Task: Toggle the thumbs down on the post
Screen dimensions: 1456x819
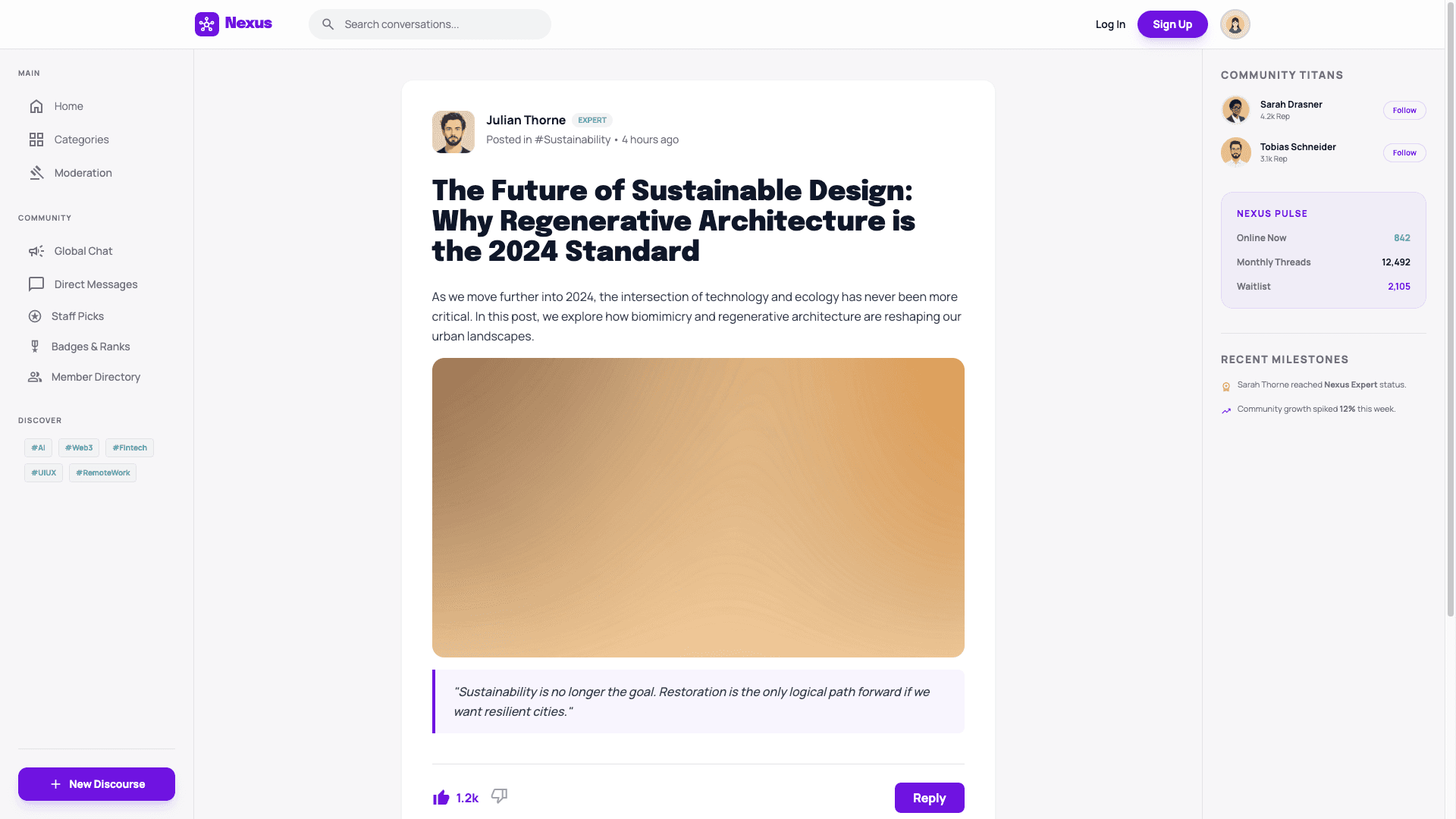Action: (499, 796)
